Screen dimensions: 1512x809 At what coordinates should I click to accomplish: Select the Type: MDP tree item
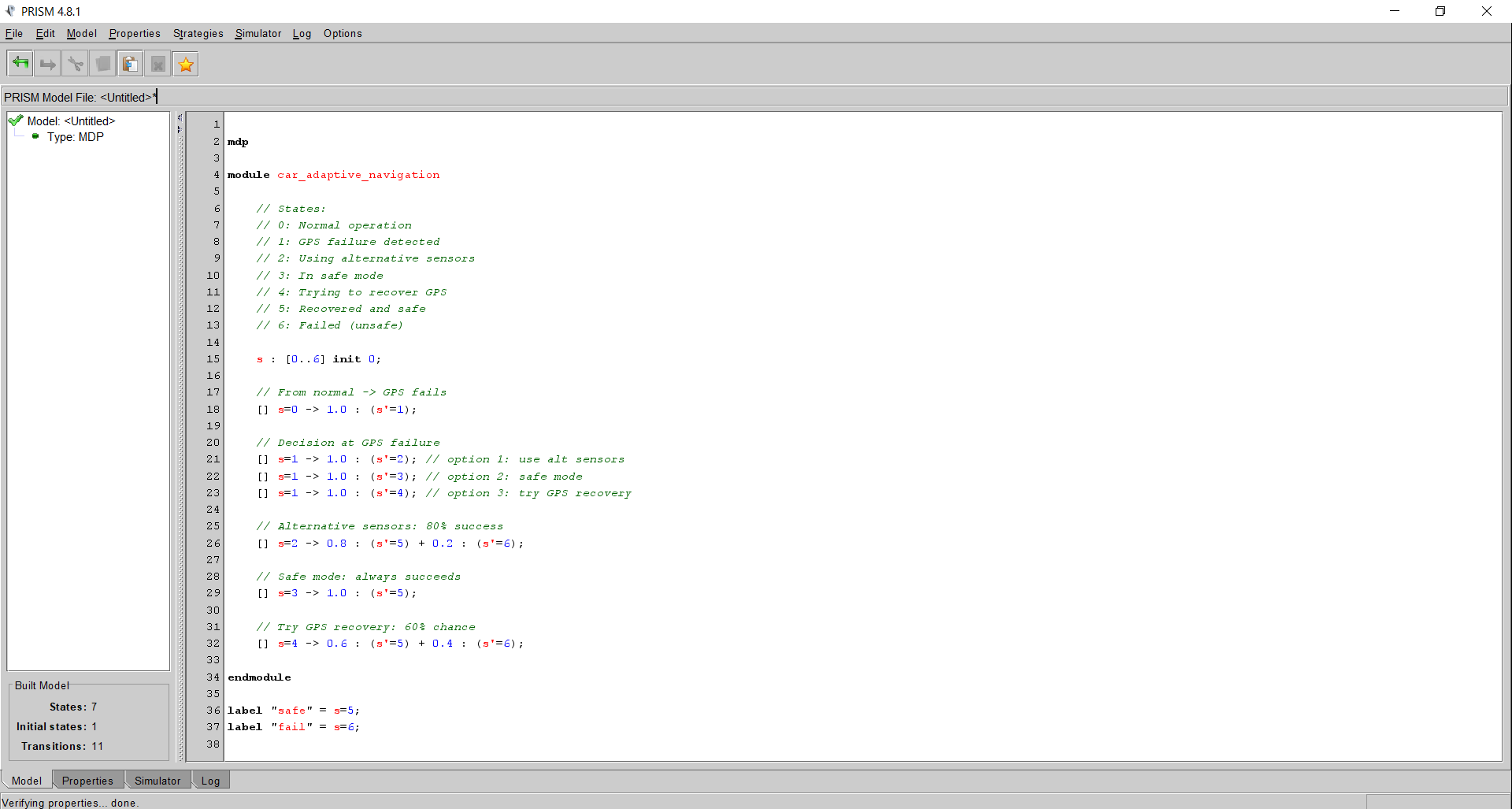click(75, 137)
